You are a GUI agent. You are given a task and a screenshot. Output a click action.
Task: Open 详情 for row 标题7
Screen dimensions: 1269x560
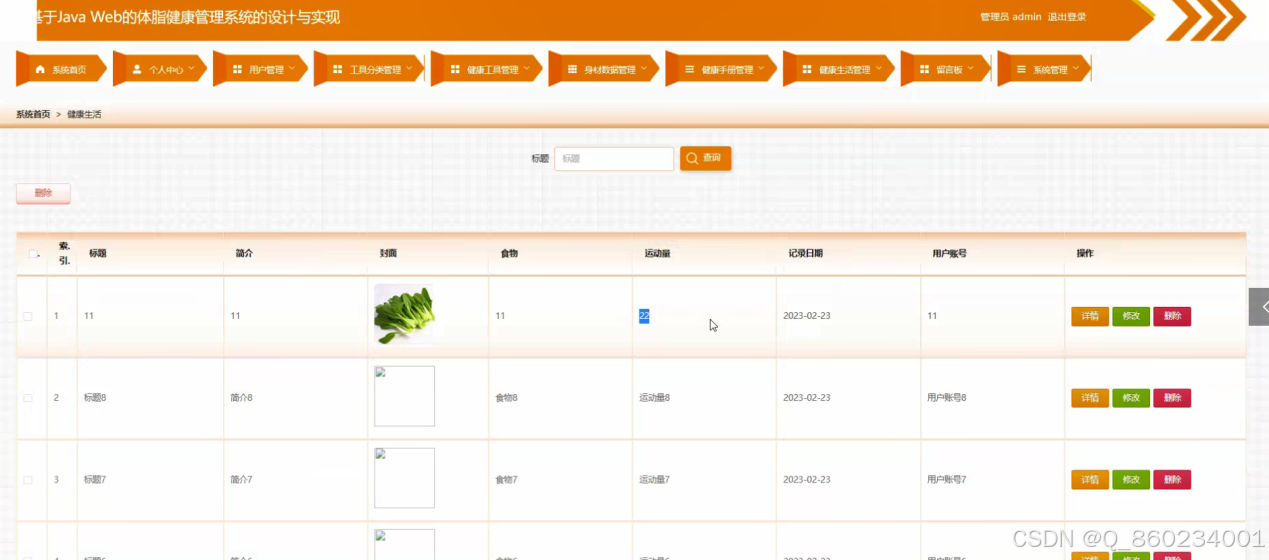1090,480
